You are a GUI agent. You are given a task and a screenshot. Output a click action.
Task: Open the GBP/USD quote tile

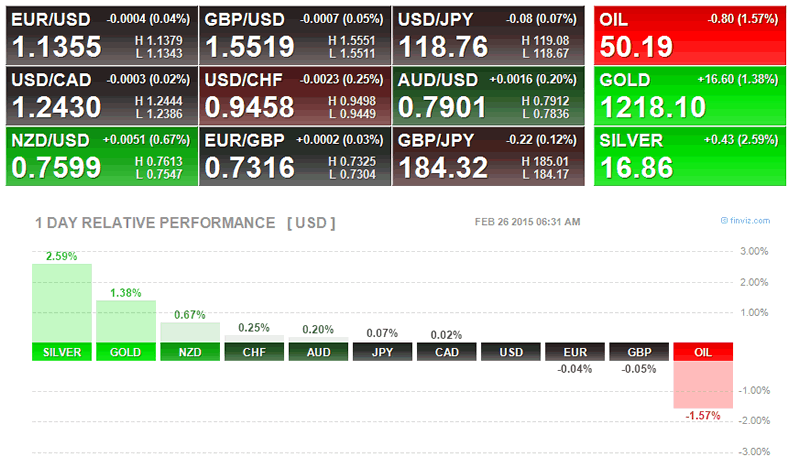pyautogui.click(x=294, y=35)
